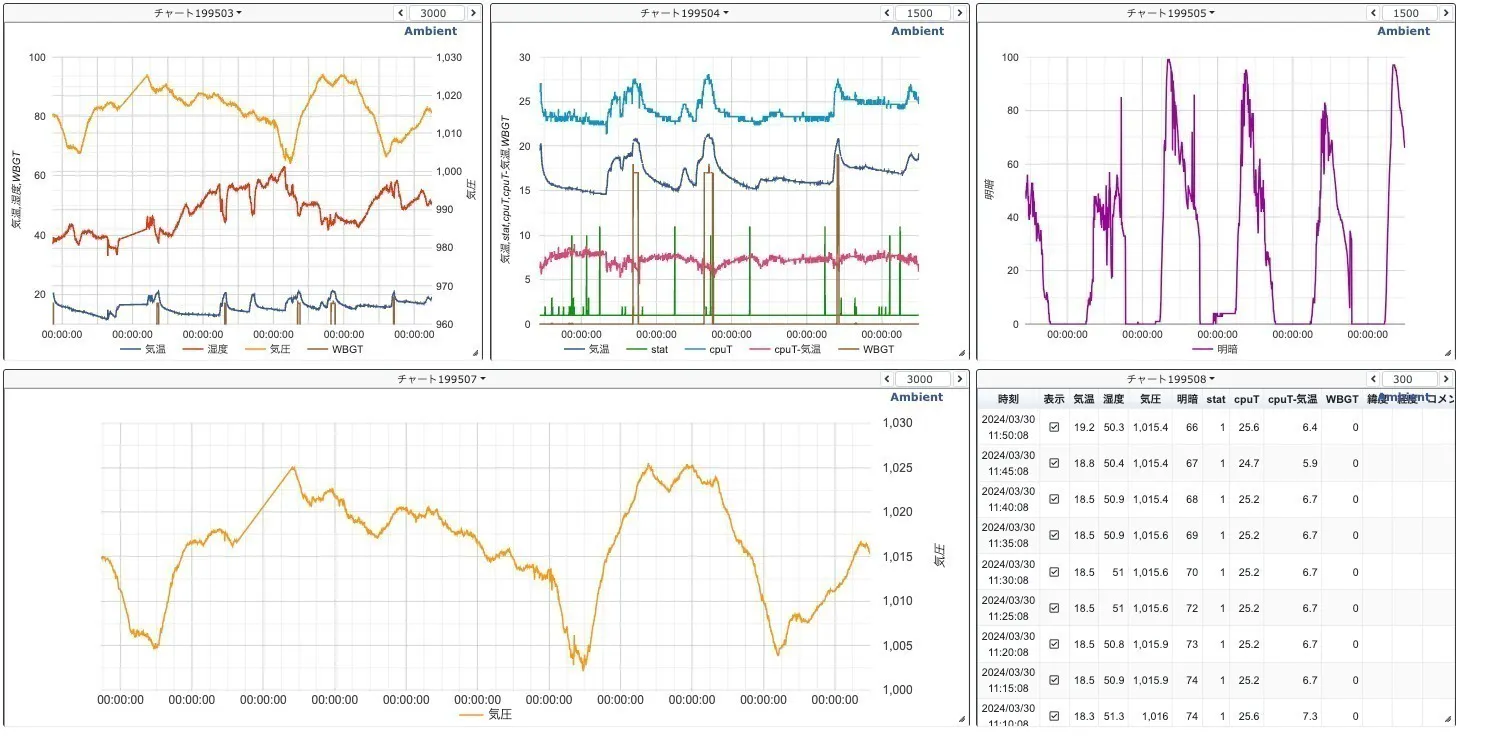The image size is (1485, 756).
Task: Toggle 表示 checkbox for 11:35:08 row
Action: click(1054, 535)
